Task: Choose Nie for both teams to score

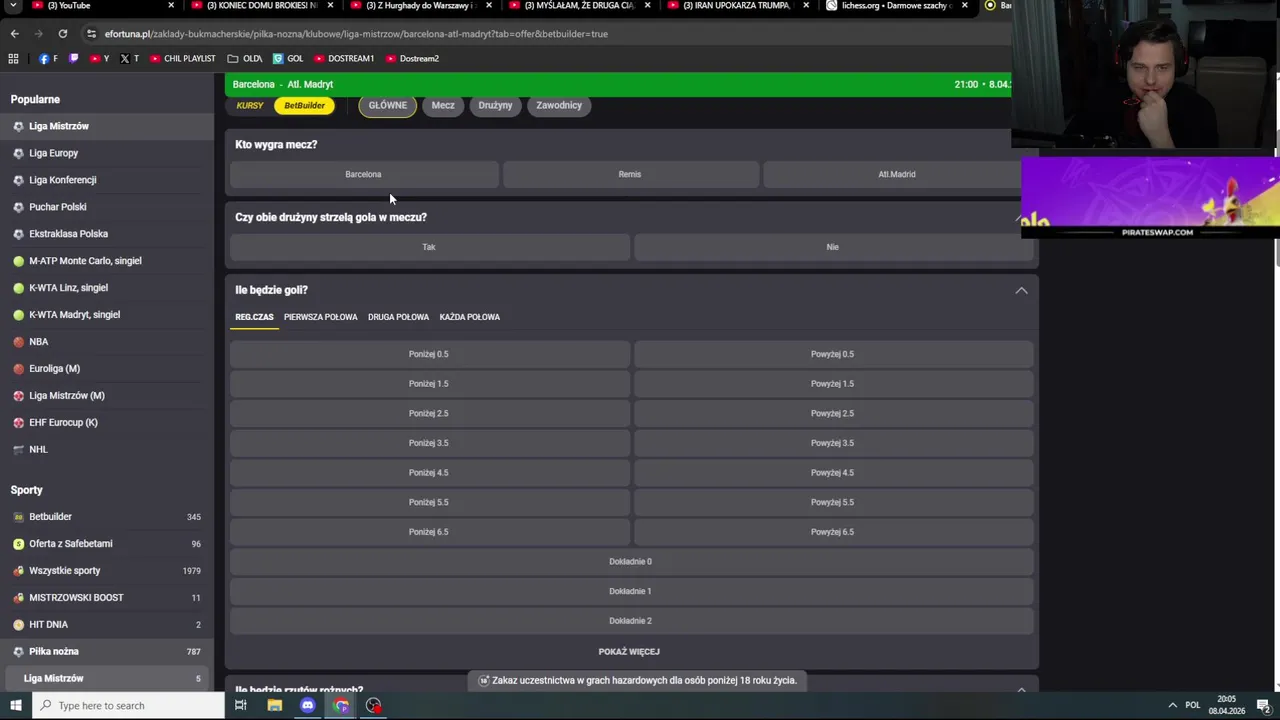Action: coord(833,247)
